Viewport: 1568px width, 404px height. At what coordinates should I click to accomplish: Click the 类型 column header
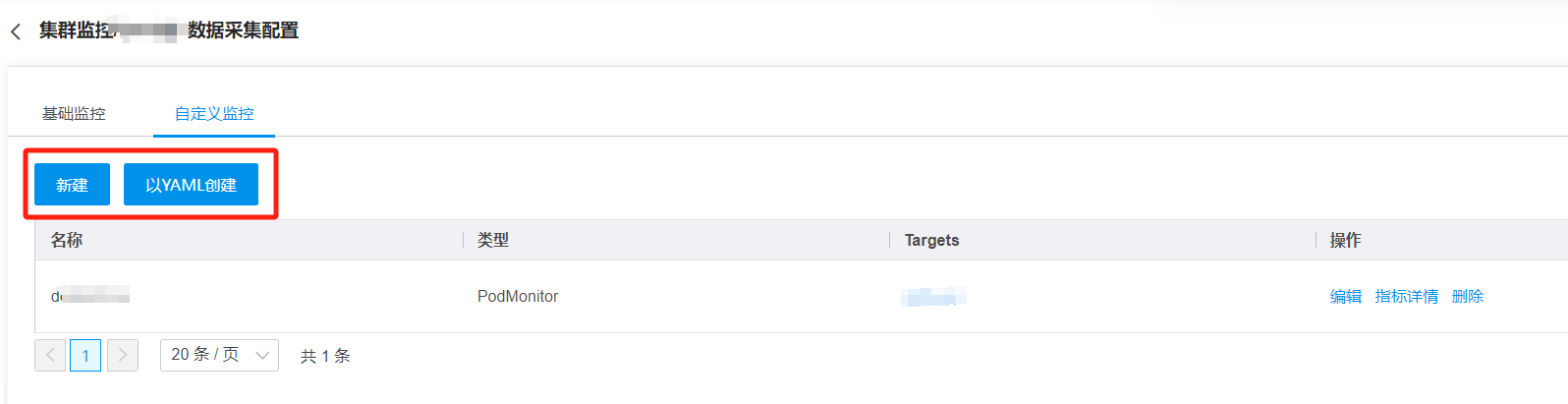[x=493, y=240]
